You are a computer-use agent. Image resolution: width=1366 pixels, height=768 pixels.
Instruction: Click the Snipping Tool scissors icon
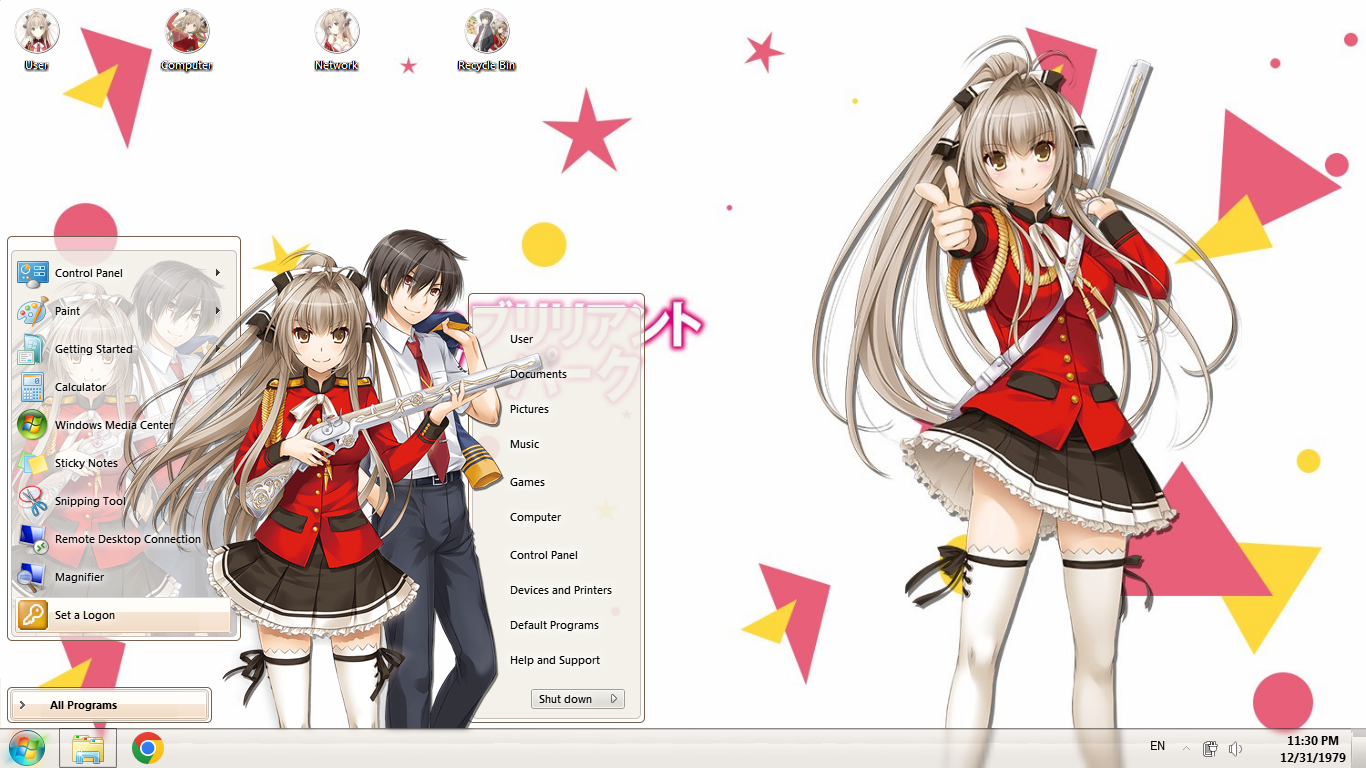[32, 501]
